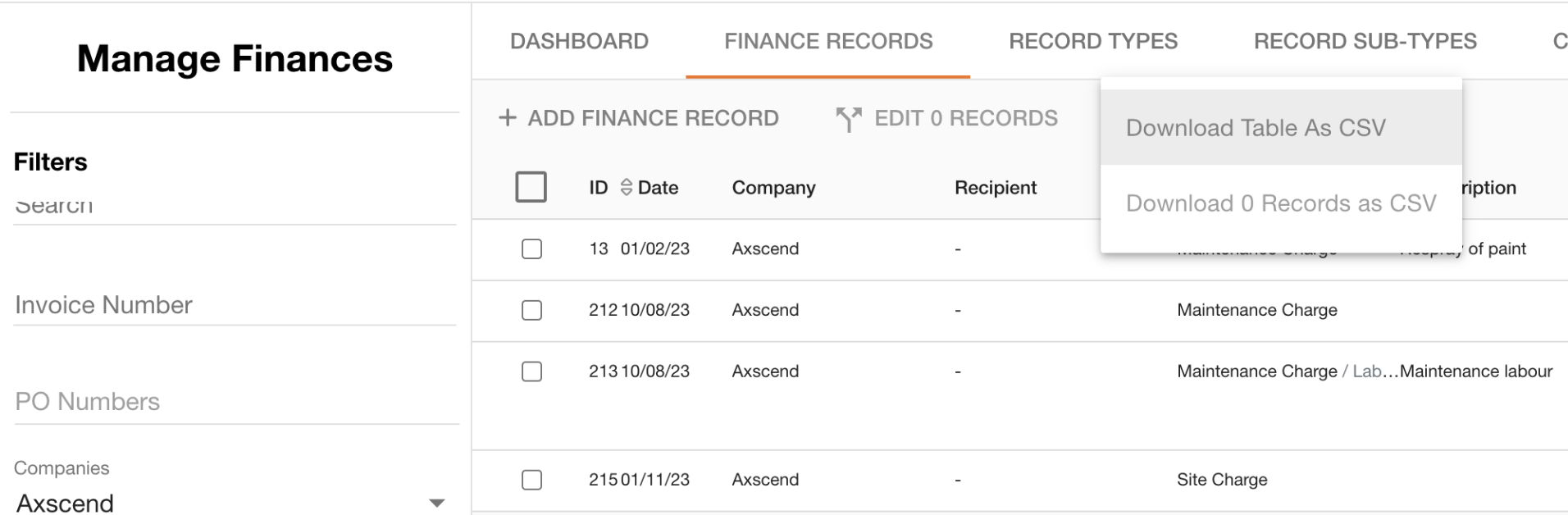Expand the Companies dropdown arrow
Screen dimensions: 1568x515
(437, 503)
